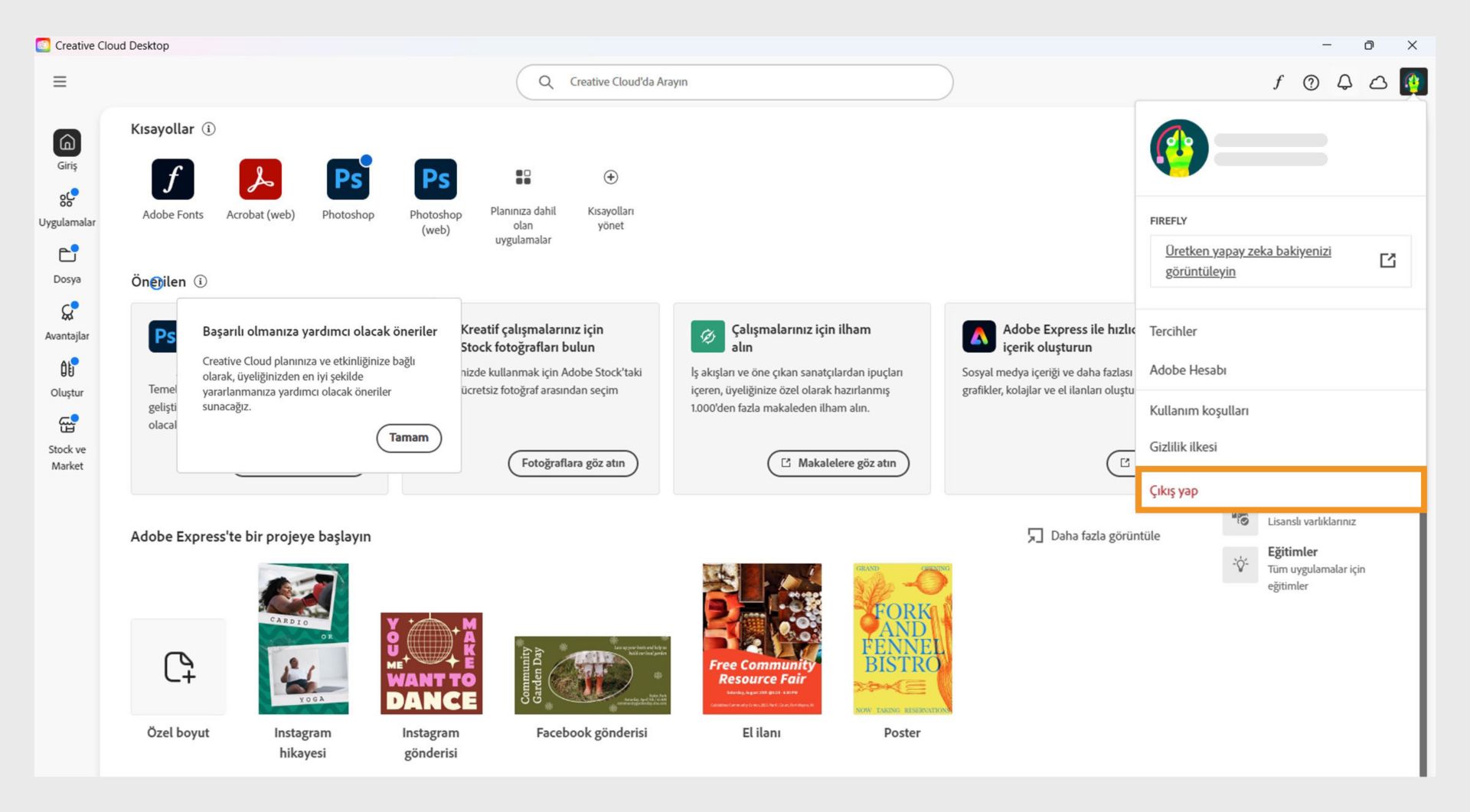Open the Acrobat (web) shortcut
Viewport: 1470px width, 812px height.
(x=260, y=178)
